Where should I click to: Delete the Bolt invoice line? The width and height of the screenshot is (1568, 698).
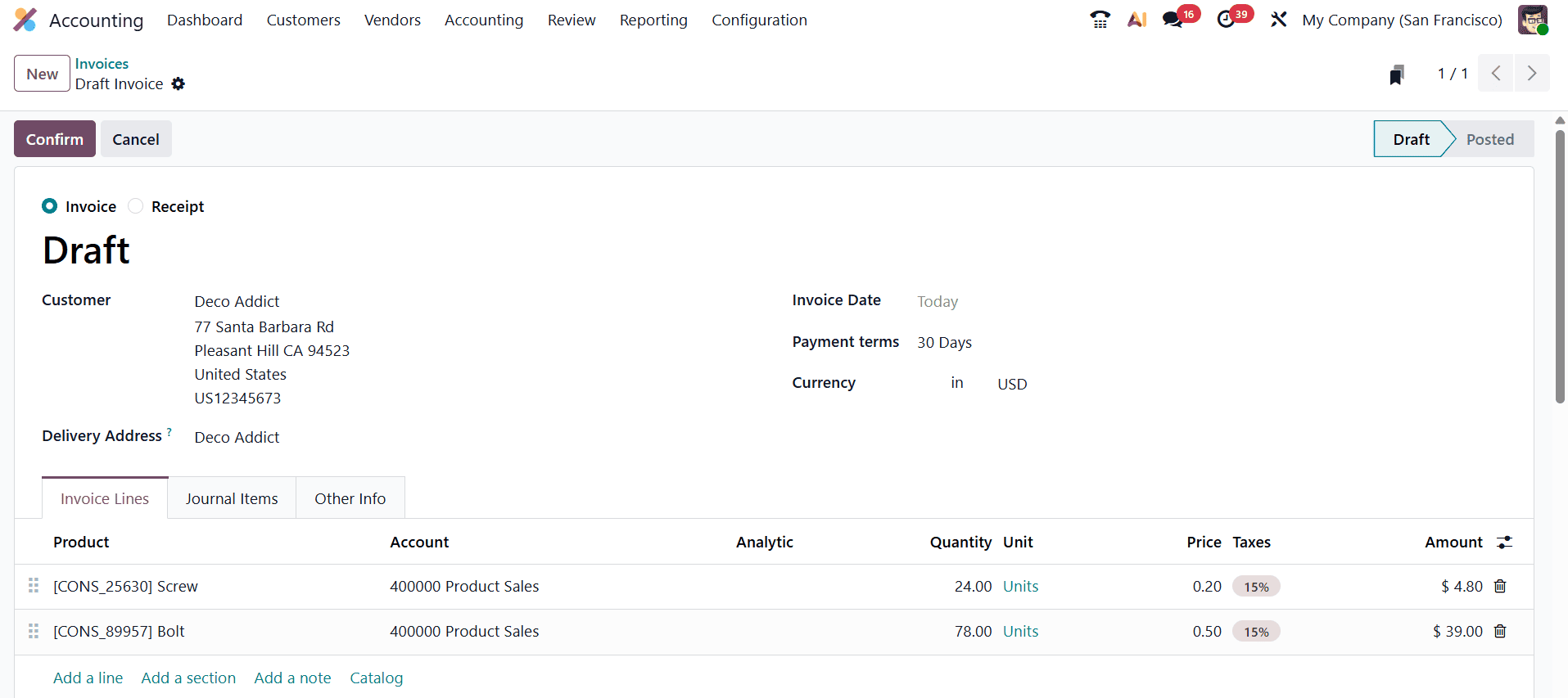(1500, 631)
